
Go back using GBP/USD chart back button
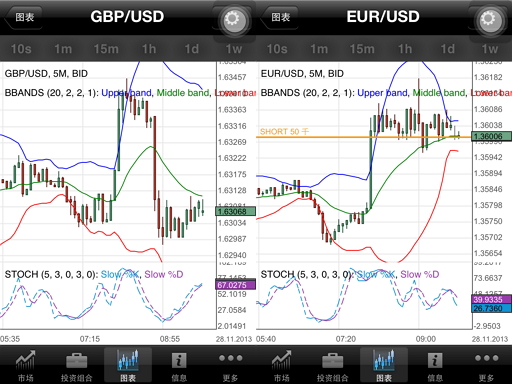(23, 17)
